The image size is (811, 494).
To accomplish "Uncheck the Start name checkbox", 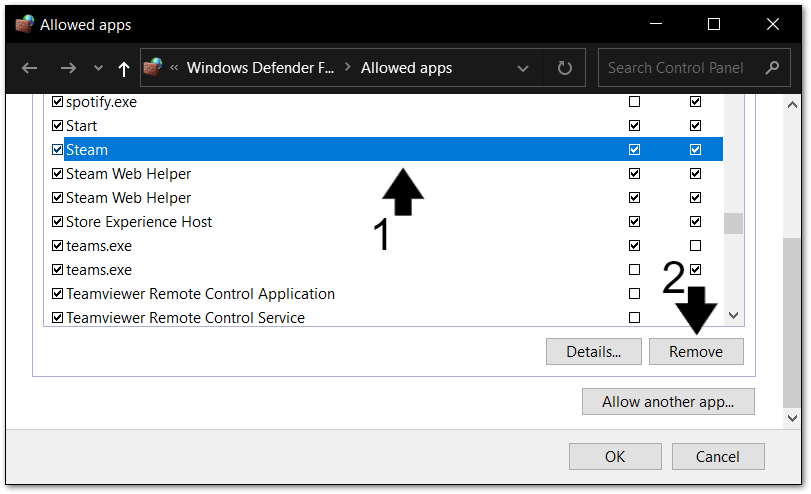I will click(57, 126).
